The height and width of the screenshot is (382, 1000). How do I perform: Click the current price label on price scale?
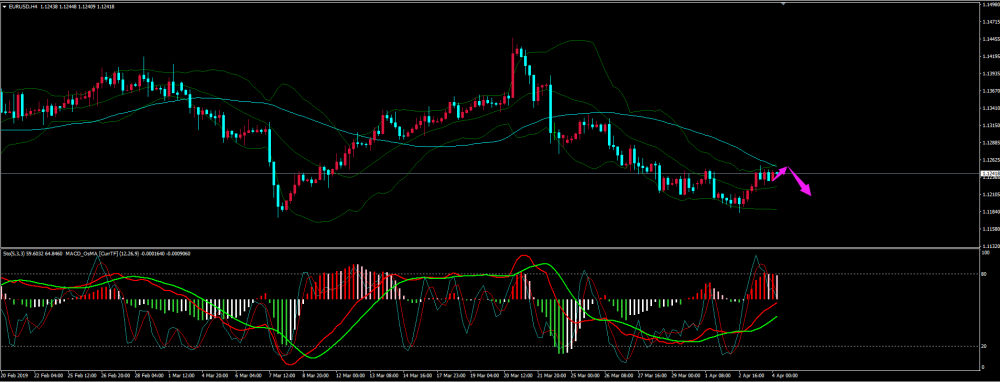(989, 173)
